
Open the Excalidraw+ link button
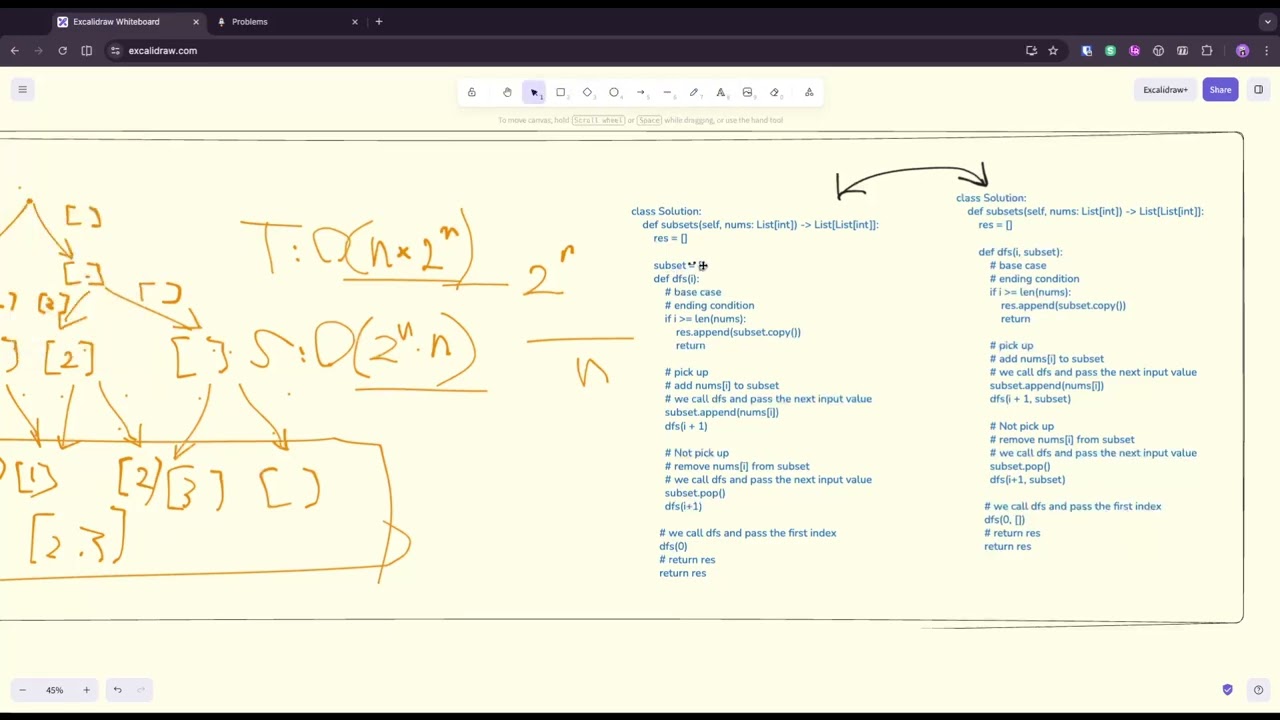[x=1166, y=90]
